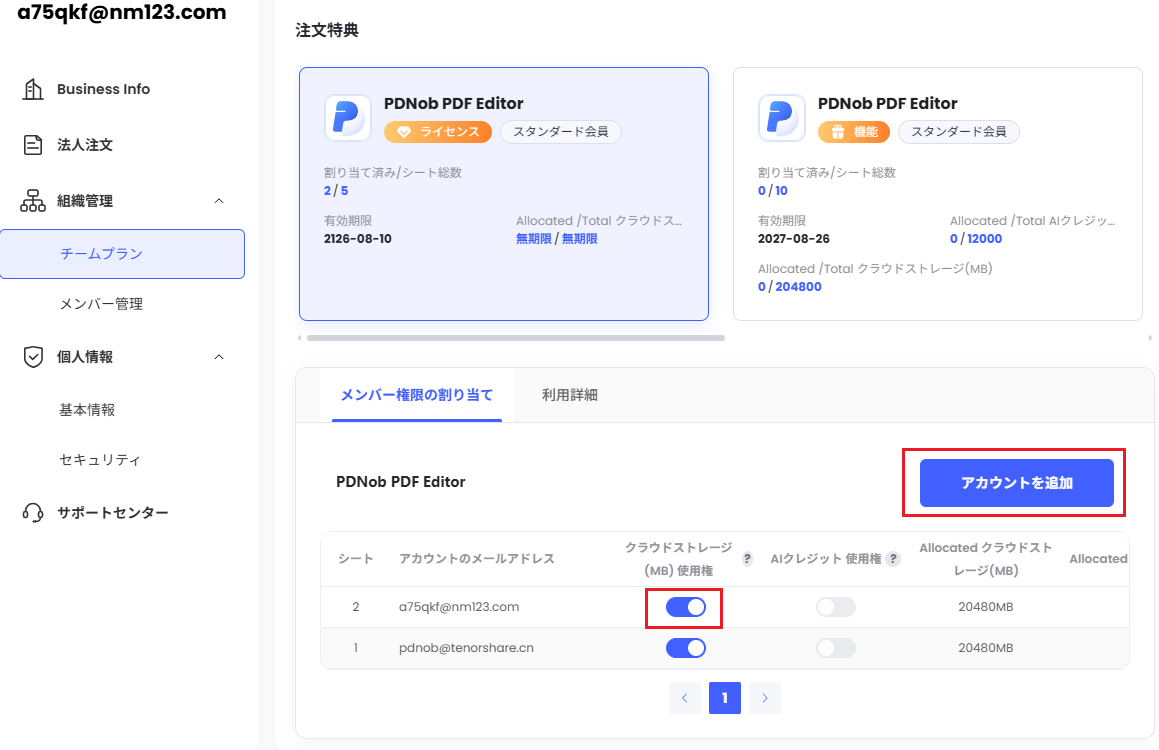This screenshot has height=750, width=1159.
Task: Click the scrollbar's left arrow under cards
Action: click(x=299, y=338)
